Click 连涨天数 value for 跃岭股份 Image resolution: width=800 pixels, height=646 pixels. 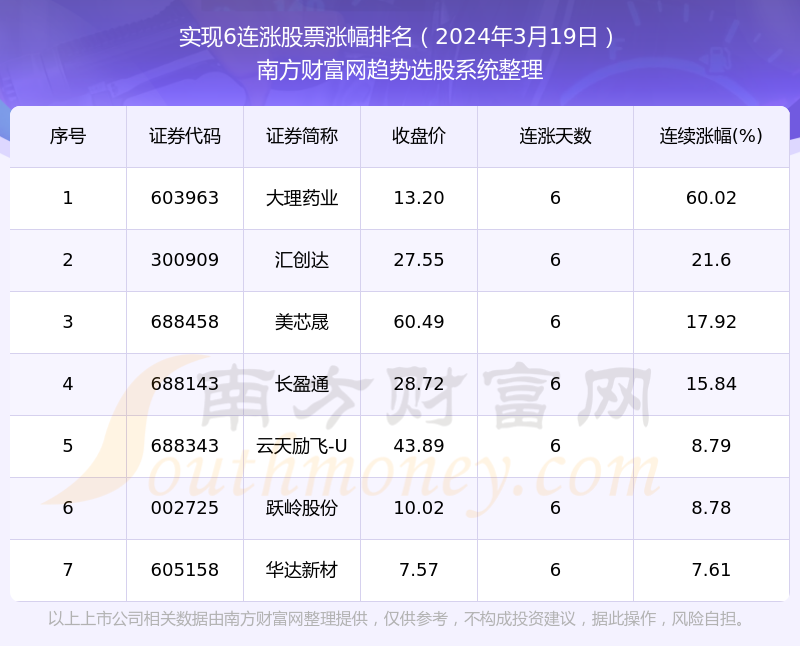click(555, 508)
